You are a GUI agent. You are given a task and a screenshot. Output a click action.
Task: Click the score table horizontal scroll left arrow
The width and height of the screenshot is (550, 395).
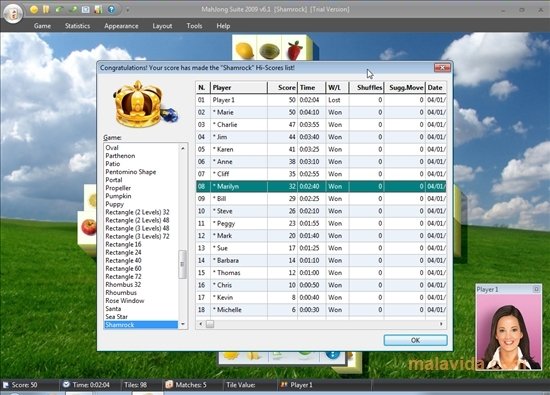pyautogui.click(x=201, y=324)
